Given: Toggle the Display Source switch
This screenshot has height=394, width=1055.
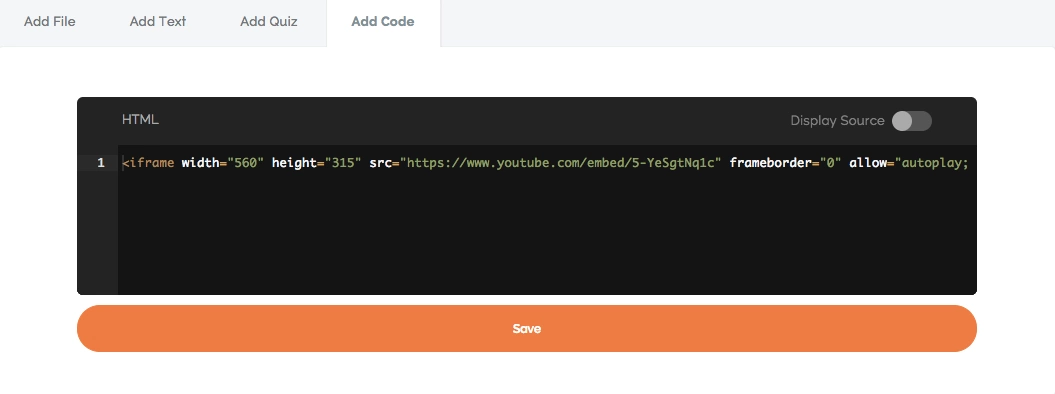Looking at the screenshot, I should coord(911,121).
